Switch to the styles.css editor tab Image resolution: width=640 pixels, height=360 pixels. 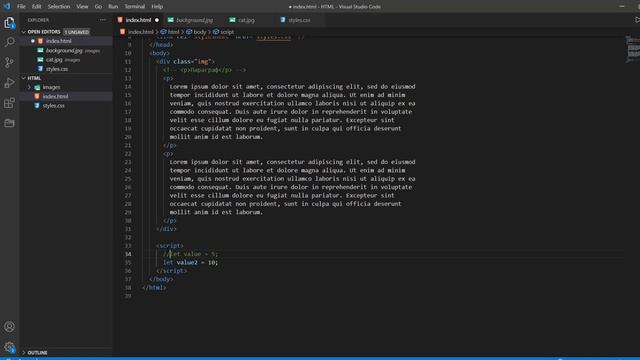click(299, 20)
